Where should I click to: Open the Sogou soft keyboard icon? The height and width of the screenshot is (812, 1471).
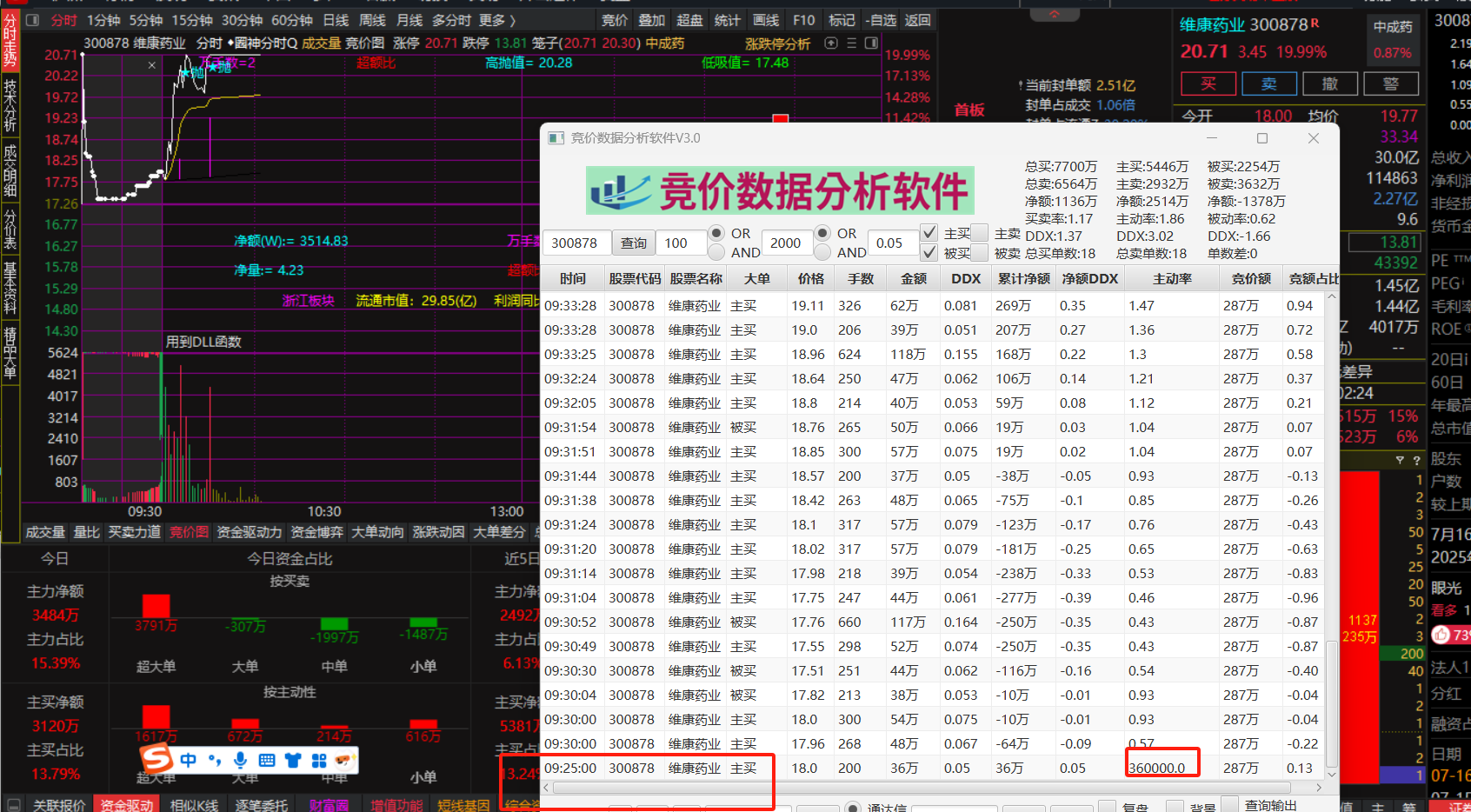pyautogui.click(x=267, y=760)
